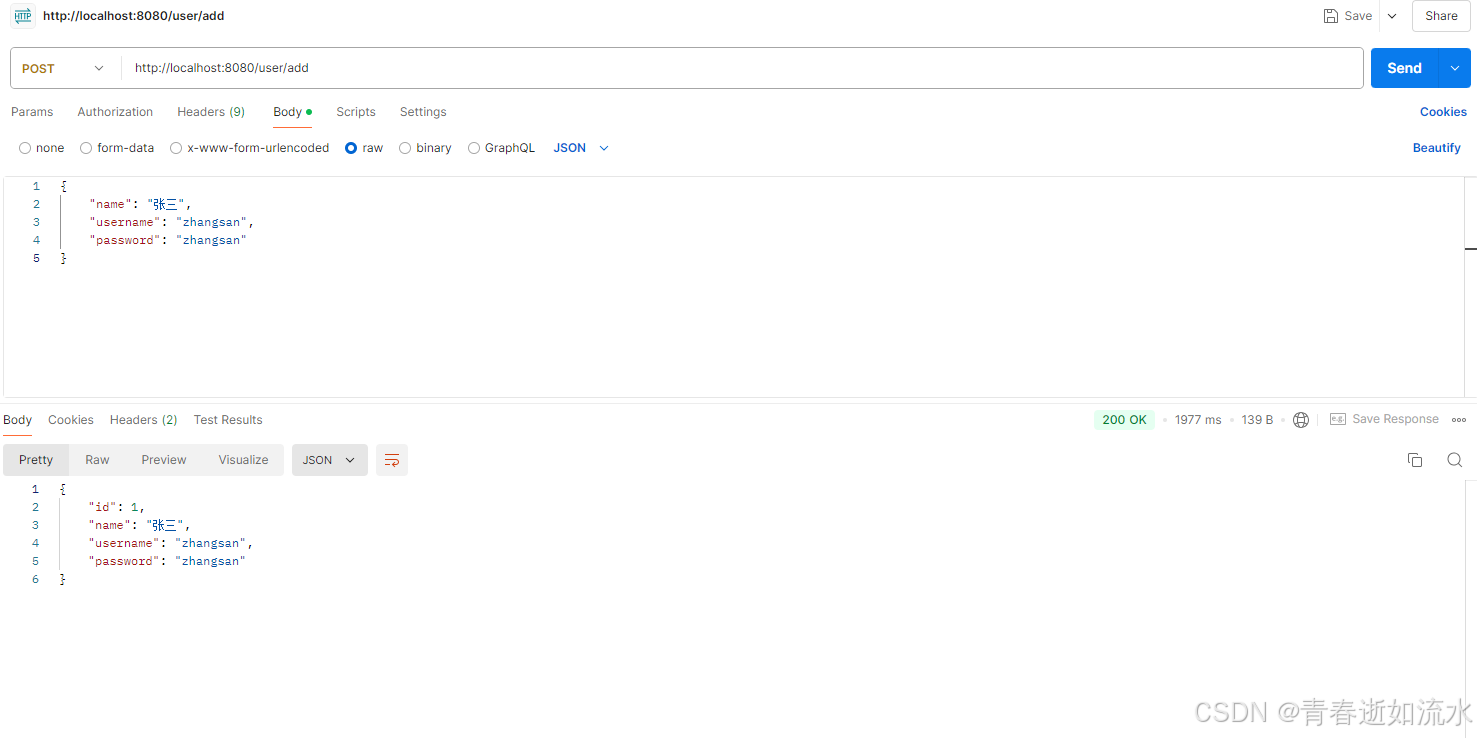The height and width of the screenshot is (738, 1477).
Task: Click the 139 B response size
Action: pos(1257,420)
